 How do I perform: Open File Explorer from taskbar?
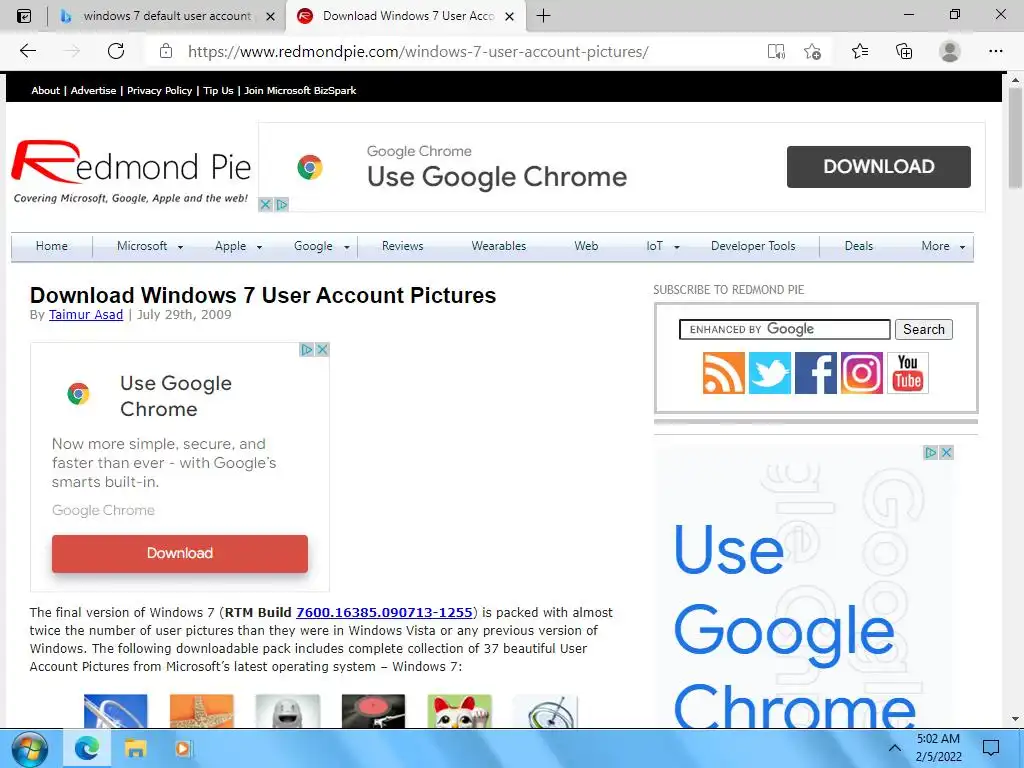[135, 748]
